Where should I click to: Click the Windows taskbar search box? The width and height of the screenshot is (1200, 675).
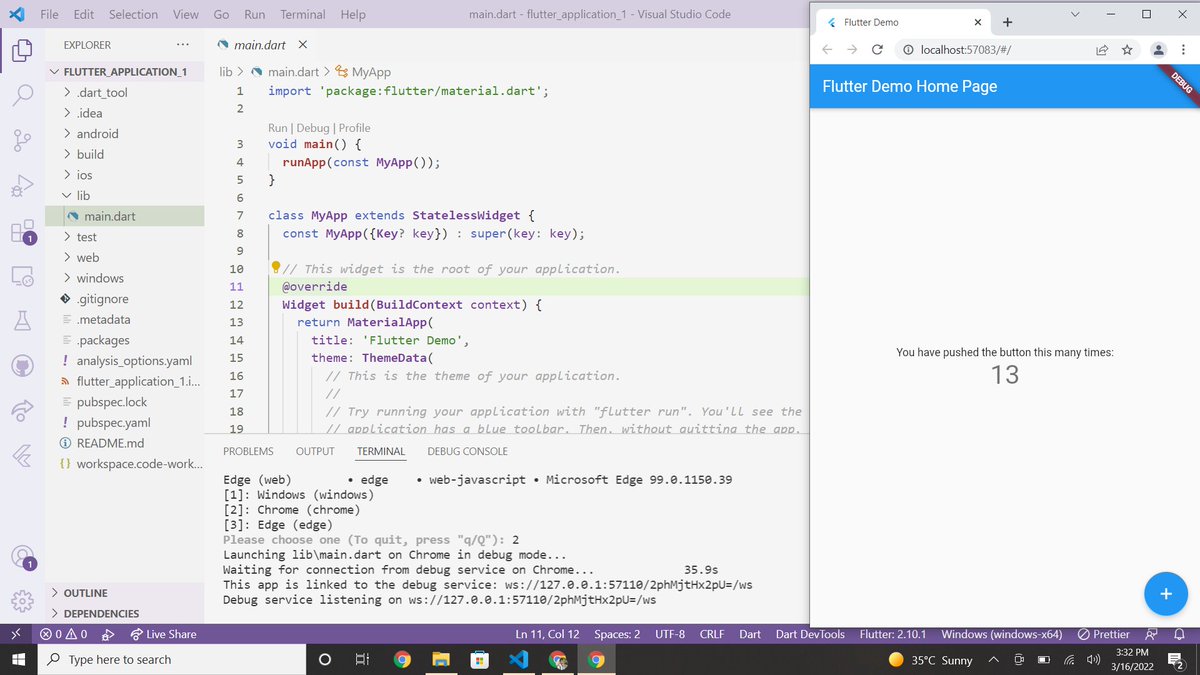[170, 659]
